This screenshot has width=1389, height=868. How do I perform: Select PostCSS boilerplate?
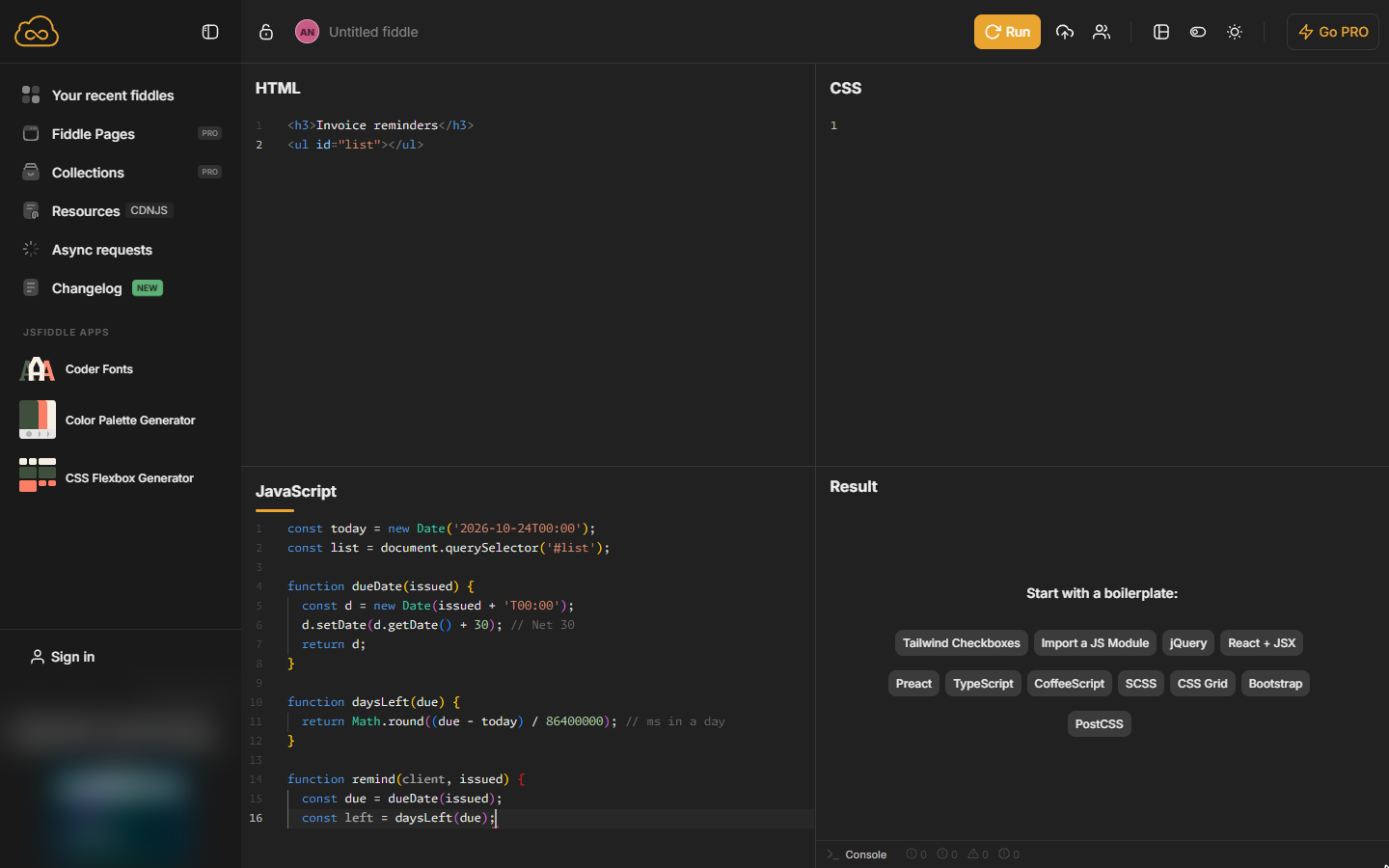click(1099, 724)
